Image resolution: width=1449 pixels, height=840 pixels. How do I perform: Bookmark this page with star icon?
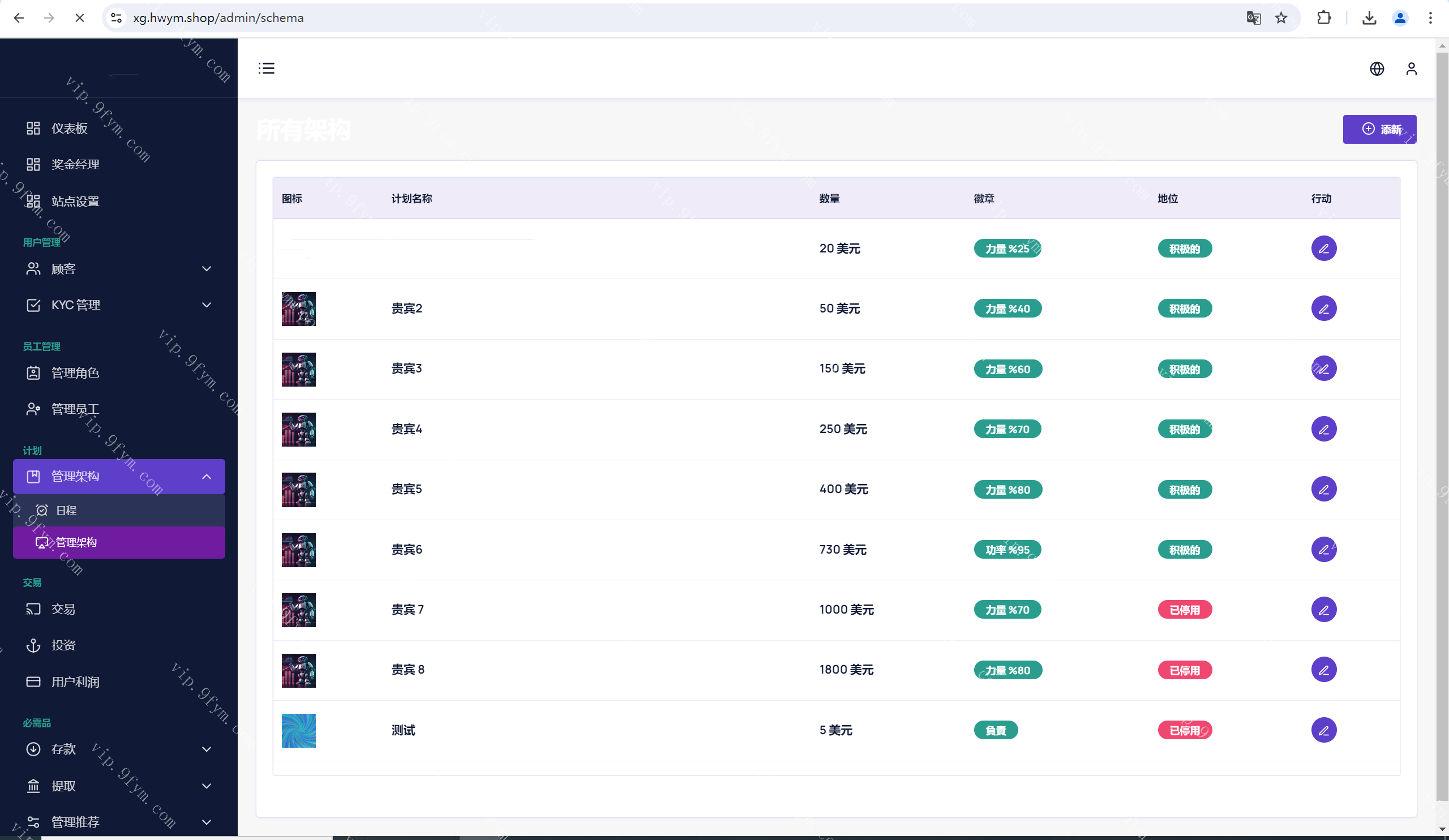[x=1281, y=18]
